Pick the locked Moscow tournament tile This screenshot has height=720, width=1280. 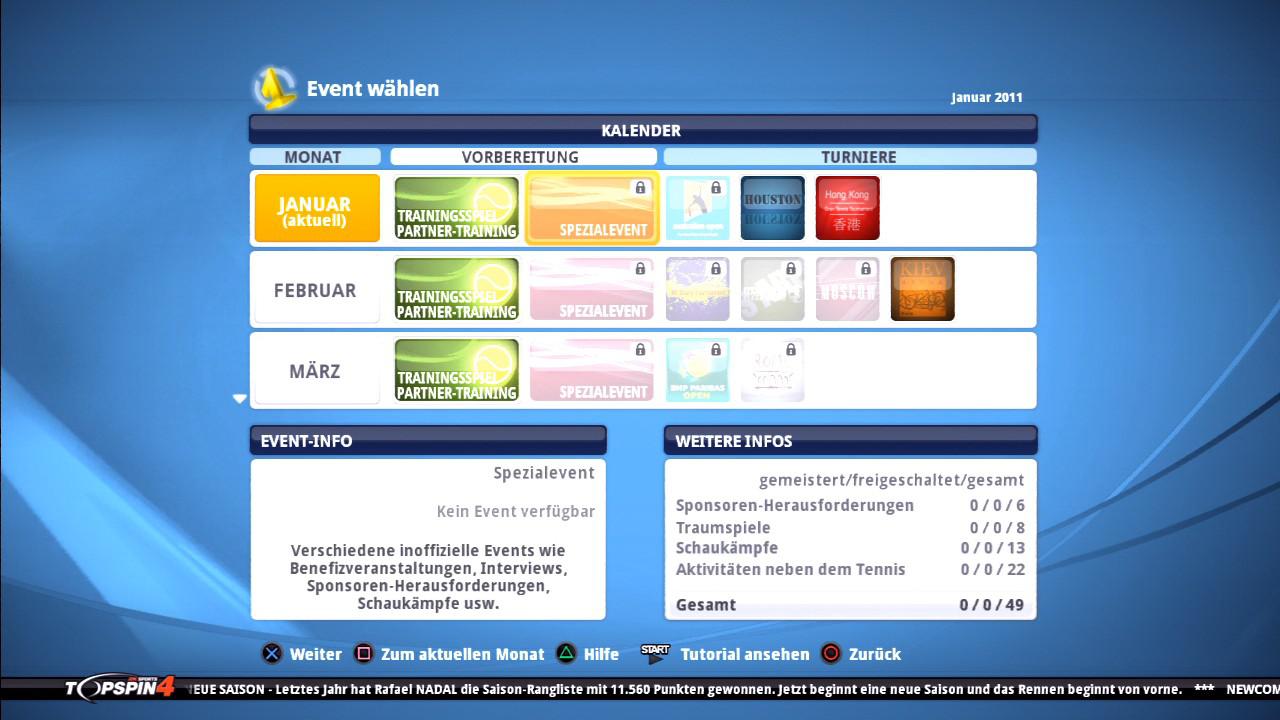848,289
